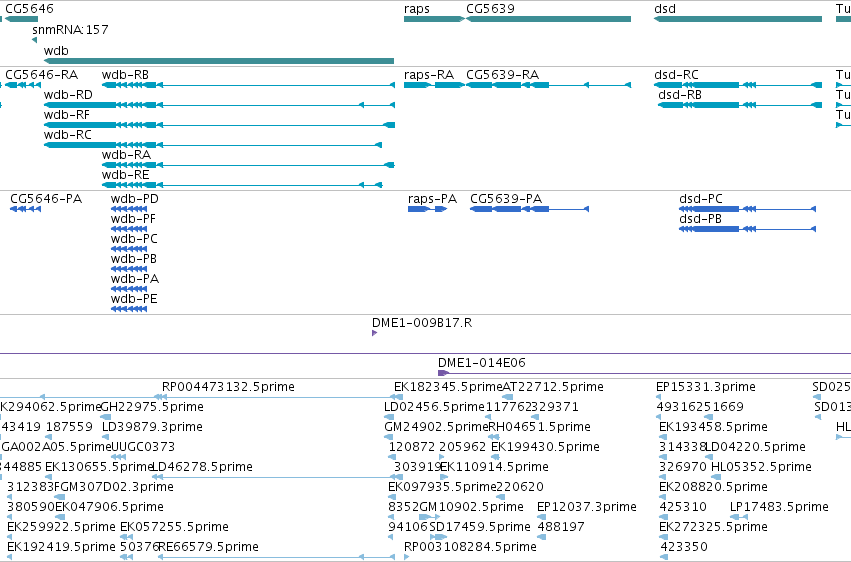Select EST RE66579.5prime
The height and width of the screenshot is (562, 851).
[x=208, y=547]
